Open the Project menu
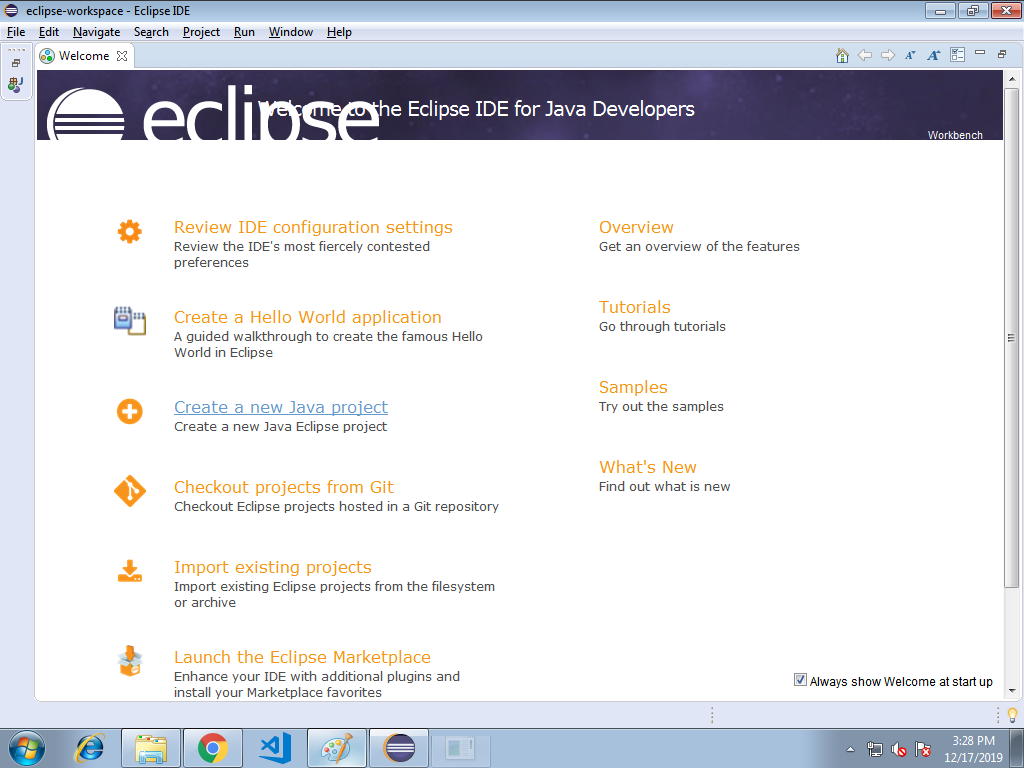 (201, 32)
